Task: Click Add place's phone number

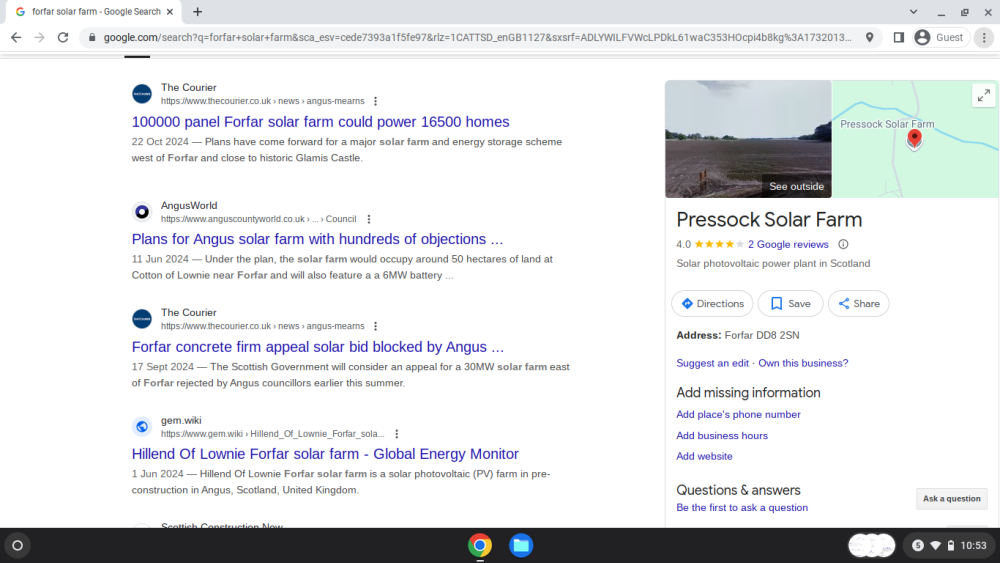Action: pyautogui.click(x=739, y=414)
